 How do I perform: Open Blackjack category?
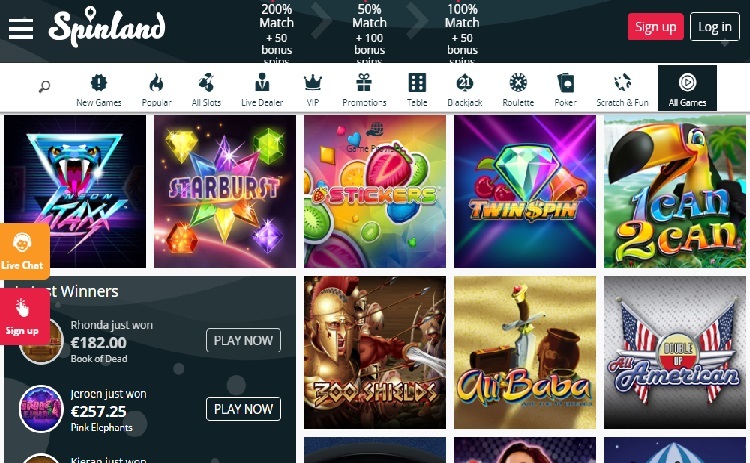point(464,89)
